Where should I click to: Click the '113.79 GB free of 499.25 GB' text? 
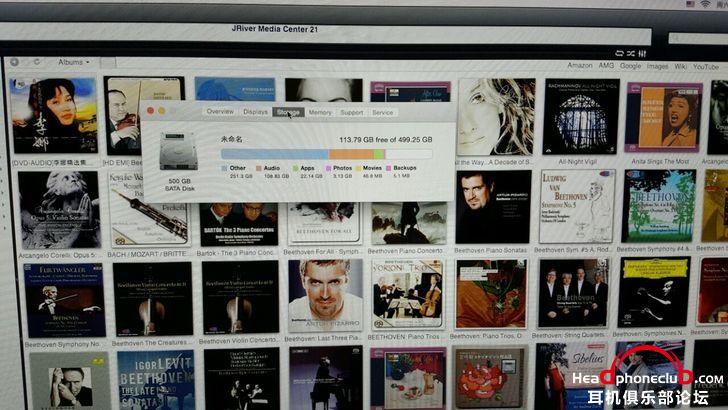pyautogui.click(x=385, y=139)
